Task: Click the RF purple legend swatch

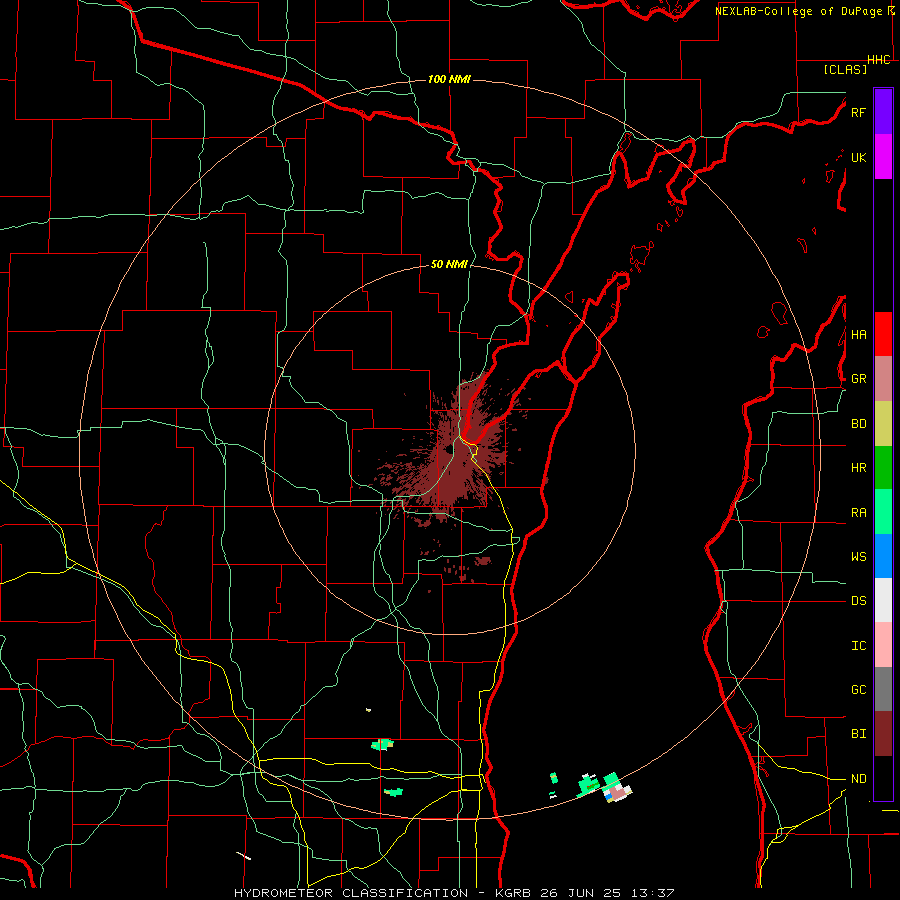Action: (x=883, y=112)
